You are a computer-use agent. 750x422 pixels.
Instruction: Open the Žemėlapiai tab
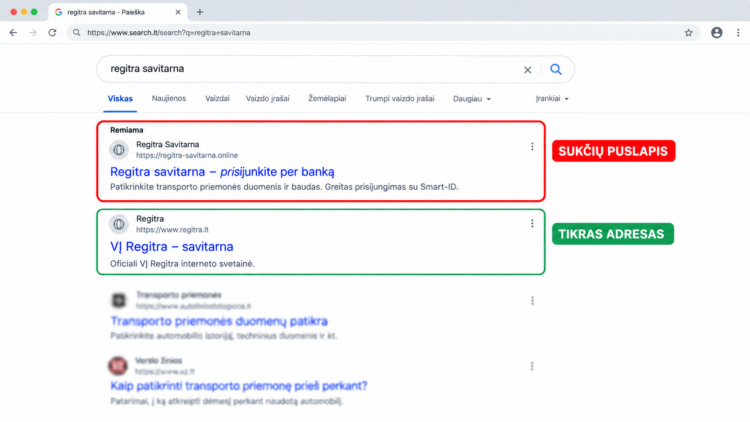pos(327,99)
